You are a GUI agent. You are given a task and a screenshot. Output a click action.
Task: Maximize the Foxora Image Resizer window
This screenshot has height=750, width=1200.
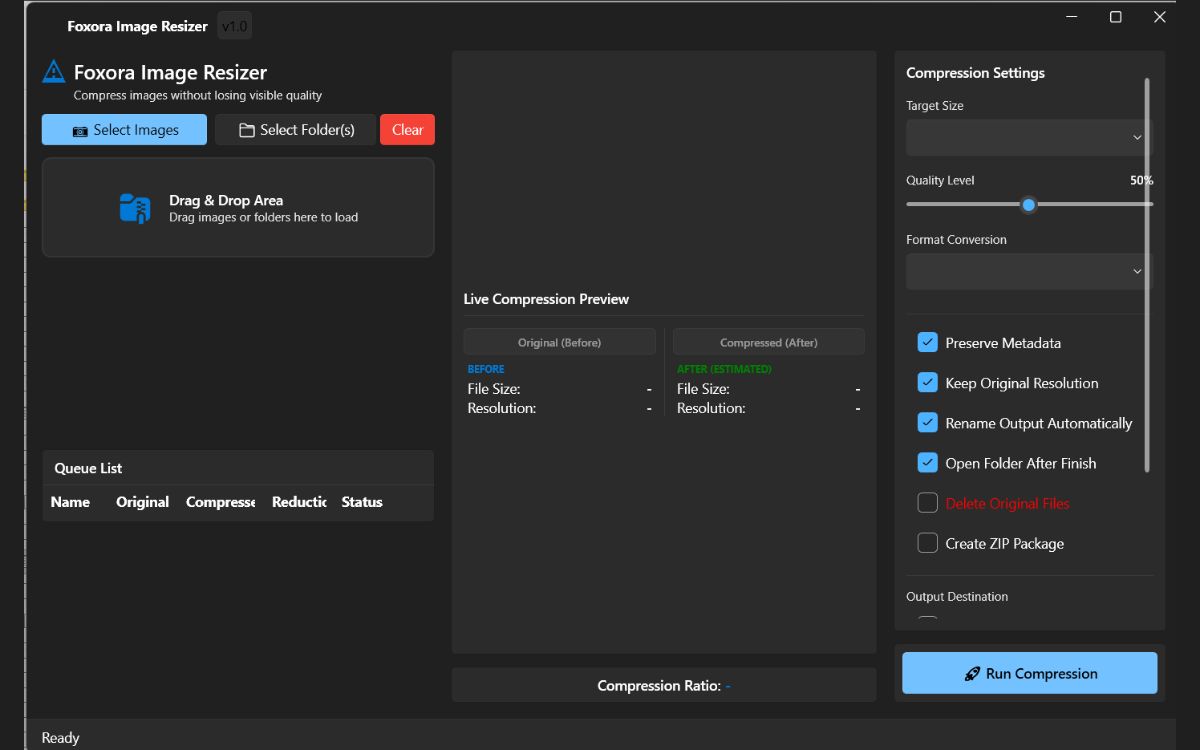click(1116, 17)
